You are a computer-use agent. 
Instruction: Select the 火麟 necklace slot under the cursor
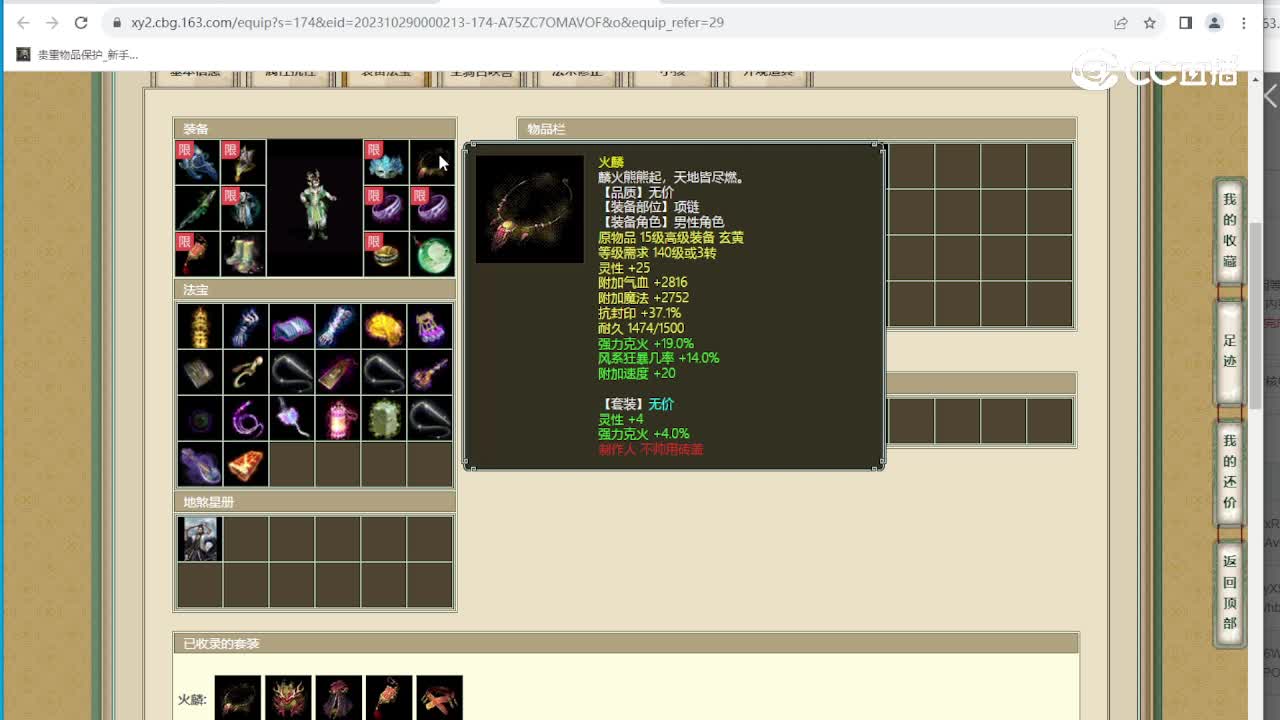432,162
